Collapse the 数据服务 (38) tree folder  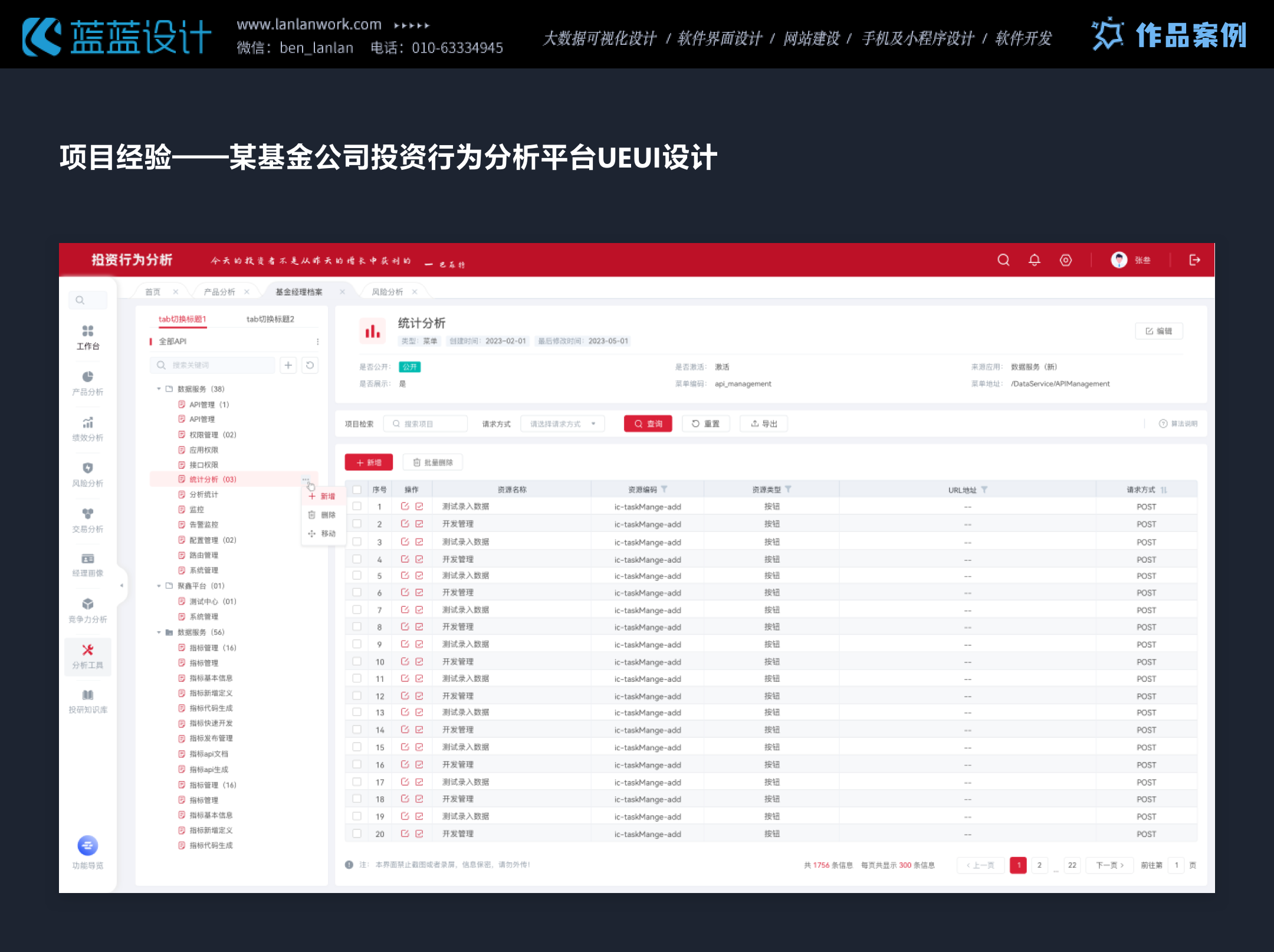pos(159,389)
